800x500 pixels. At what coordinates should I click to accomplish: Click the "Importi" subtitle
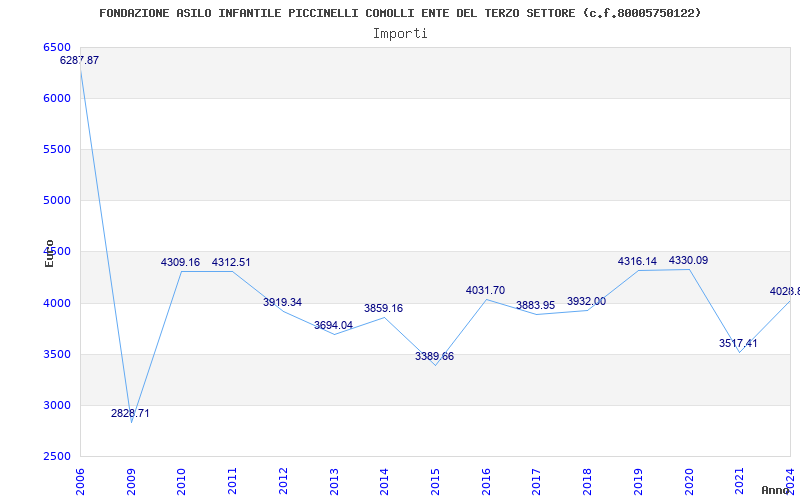(x=400, y=33)
